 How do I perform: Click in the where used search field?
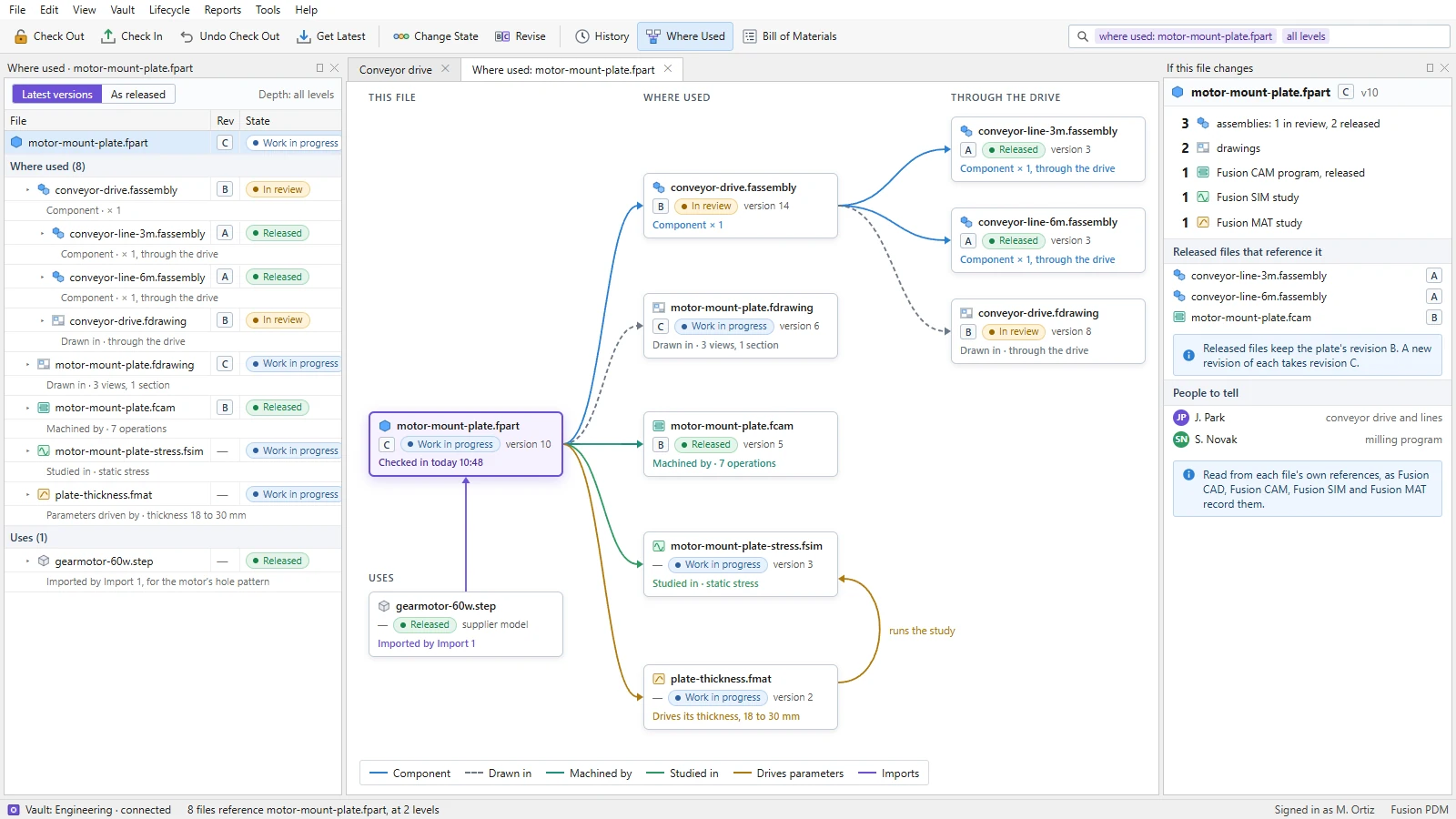click(x=1259, y=36)
